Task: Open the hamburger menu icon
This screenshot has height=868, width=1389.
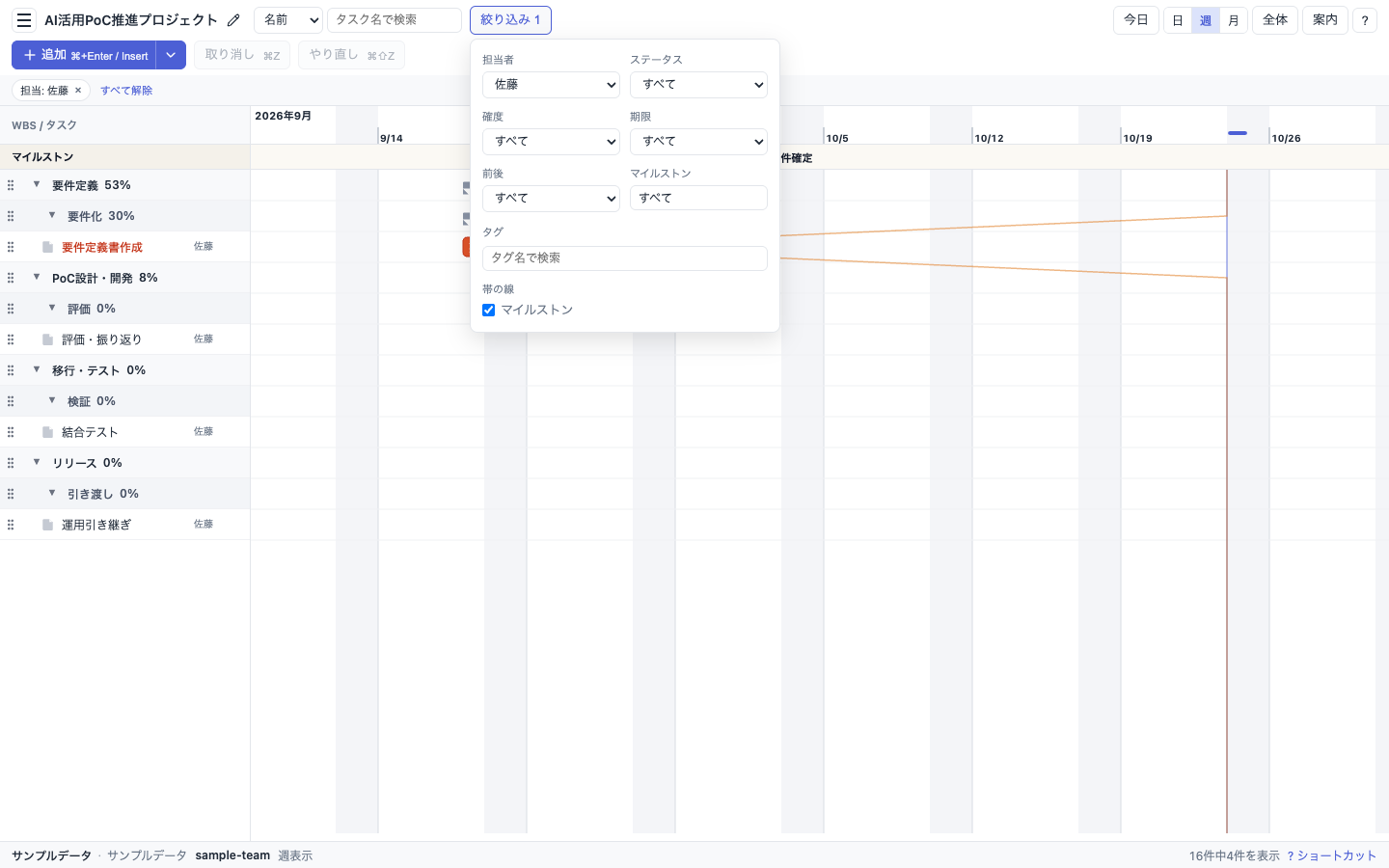Action: (24, 20)
